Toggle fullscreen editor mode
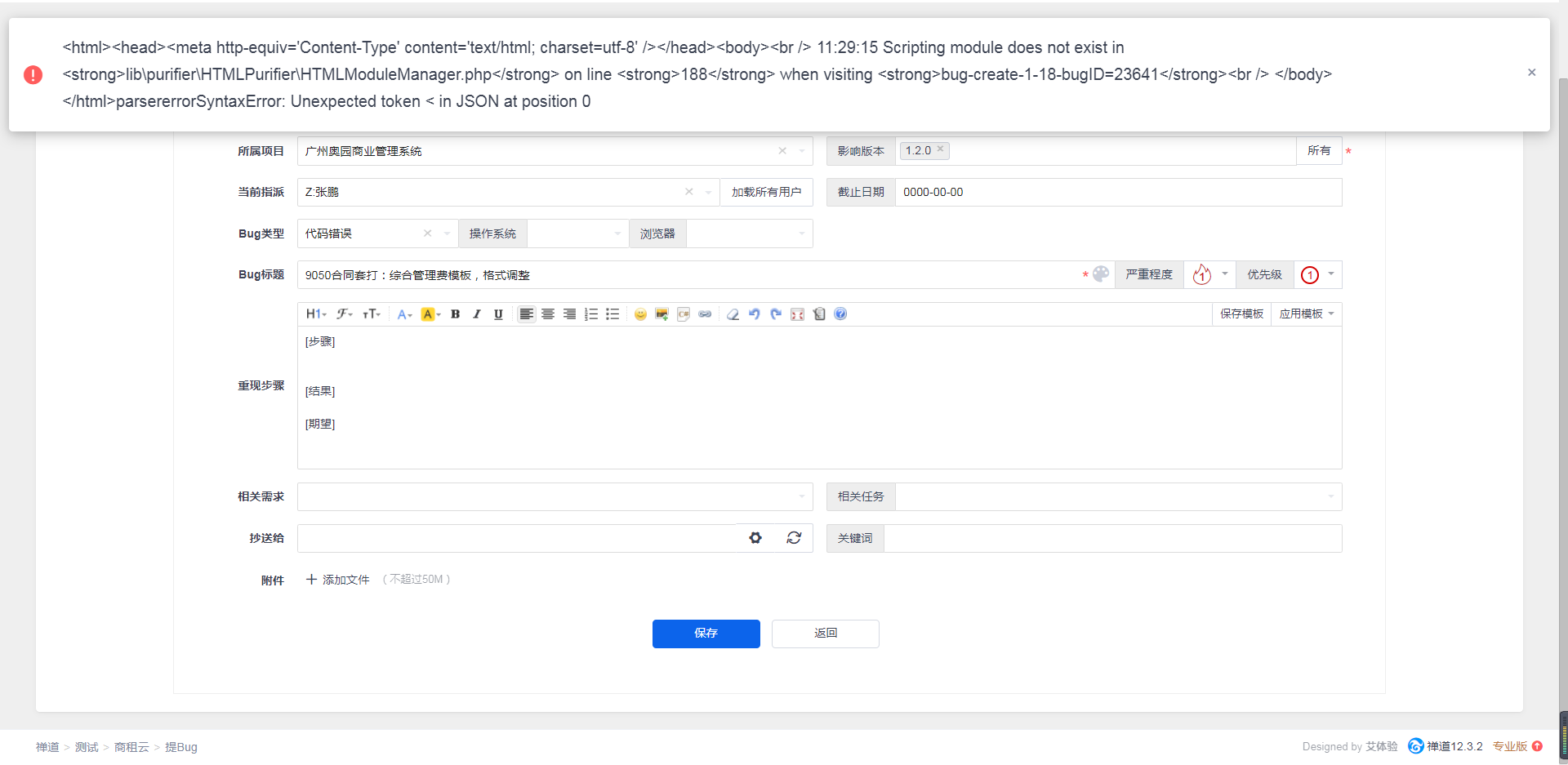The height and width of the screenshot is (765, 1568). tap(798, 314)
